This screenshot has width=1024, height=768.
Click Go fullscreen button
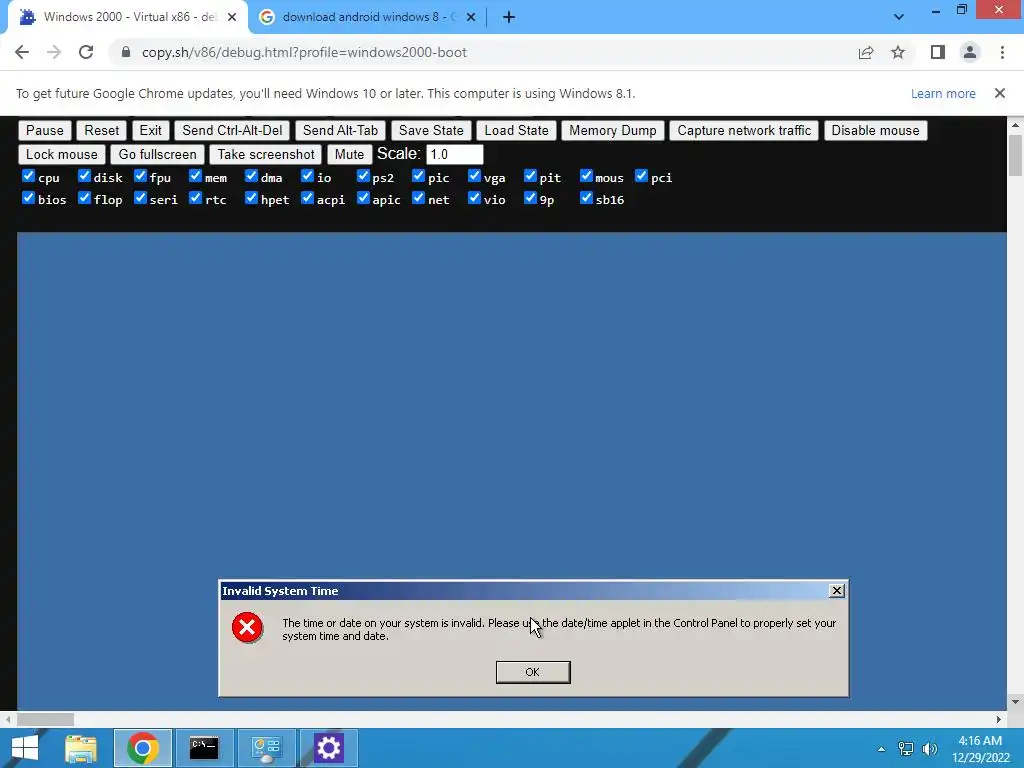coord(157,155)
